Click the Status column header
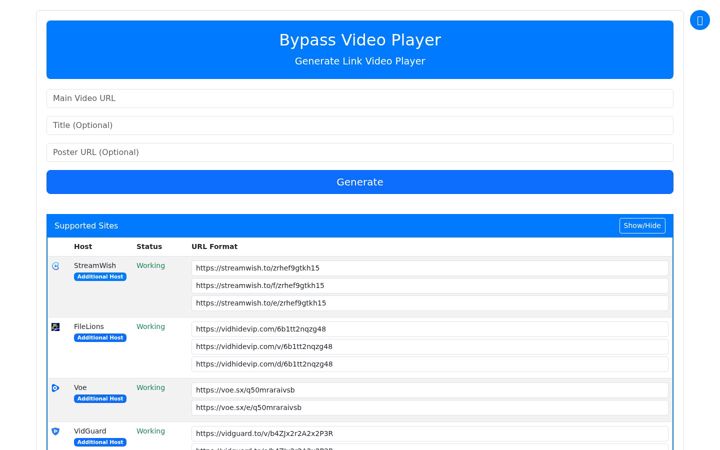 tap(149, 247)
